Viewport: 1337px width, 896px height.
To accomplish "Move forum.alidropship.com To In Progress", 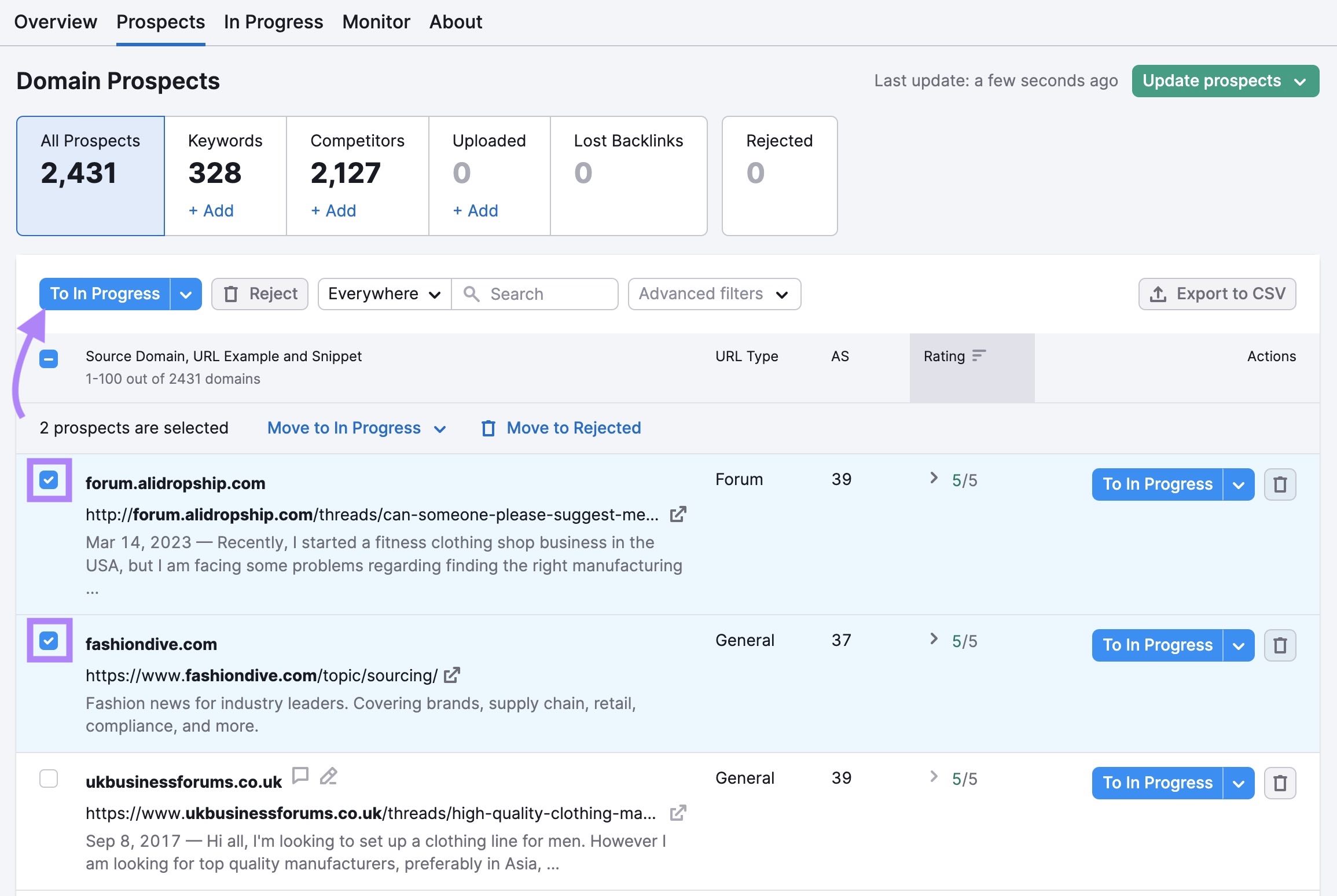I will [1158, 484].
